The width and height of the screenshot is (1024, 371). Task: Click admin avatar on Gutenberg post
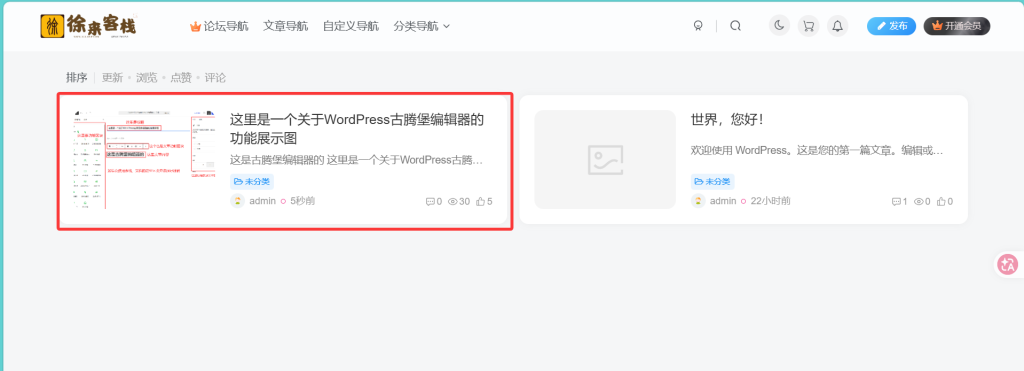(x=238, y=201)
